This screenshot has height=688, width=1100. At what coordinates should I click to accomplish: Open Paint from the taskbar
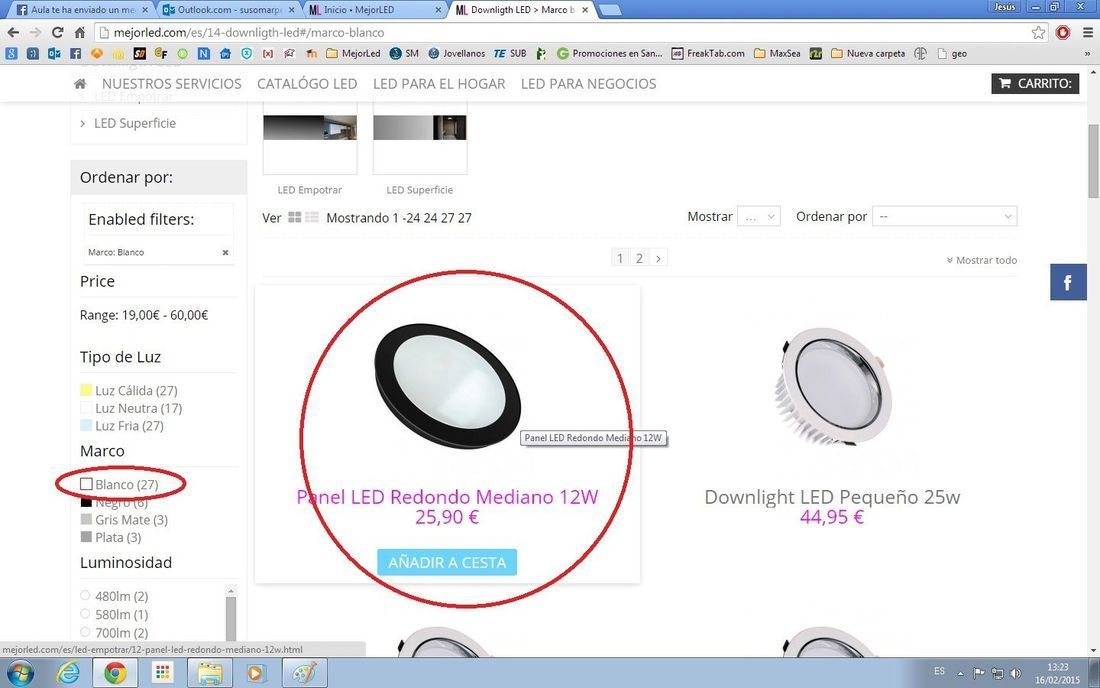[304, 673]
